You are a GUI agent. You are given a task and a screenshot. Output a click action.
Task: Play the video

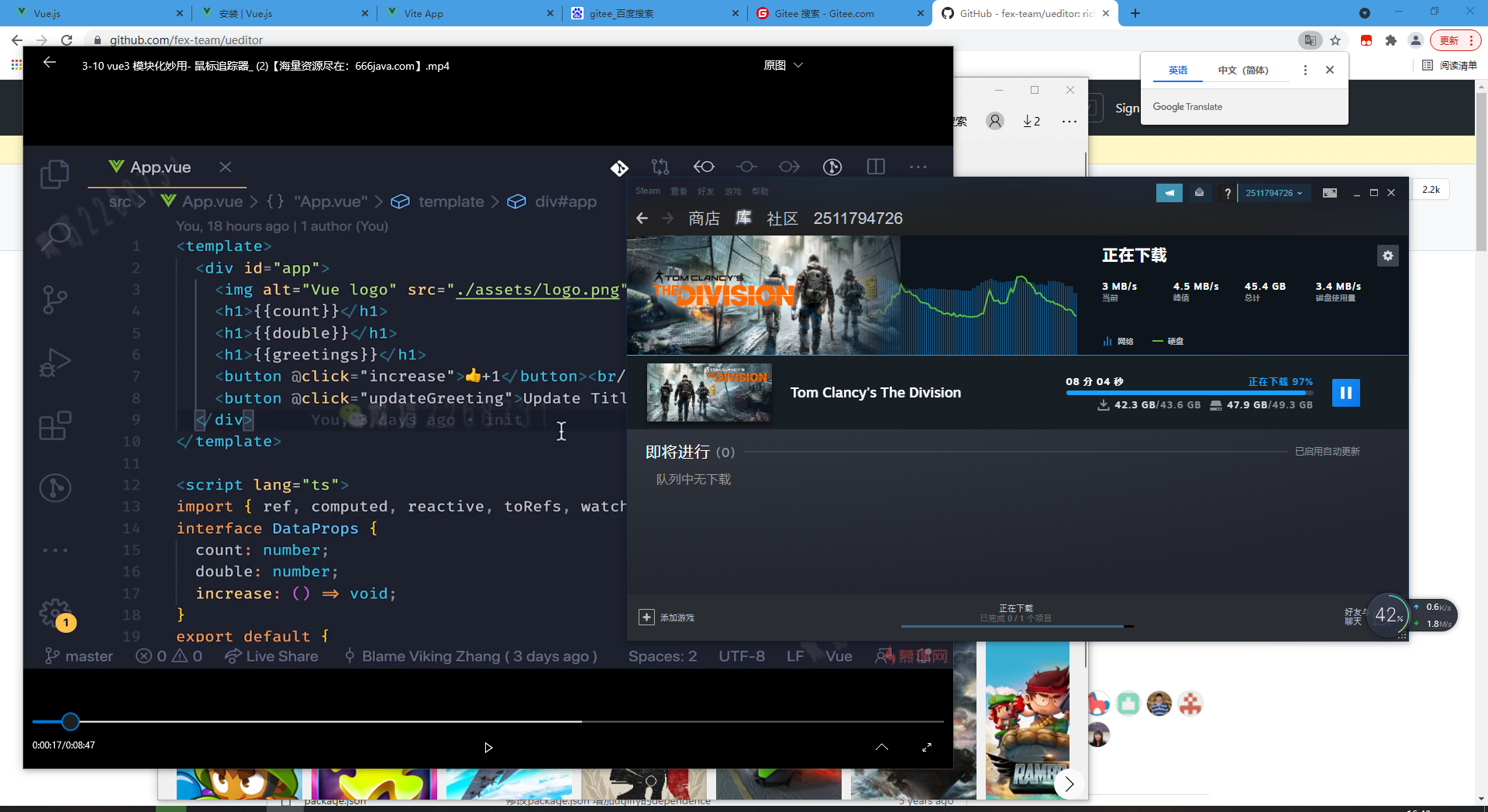point(488,748)
